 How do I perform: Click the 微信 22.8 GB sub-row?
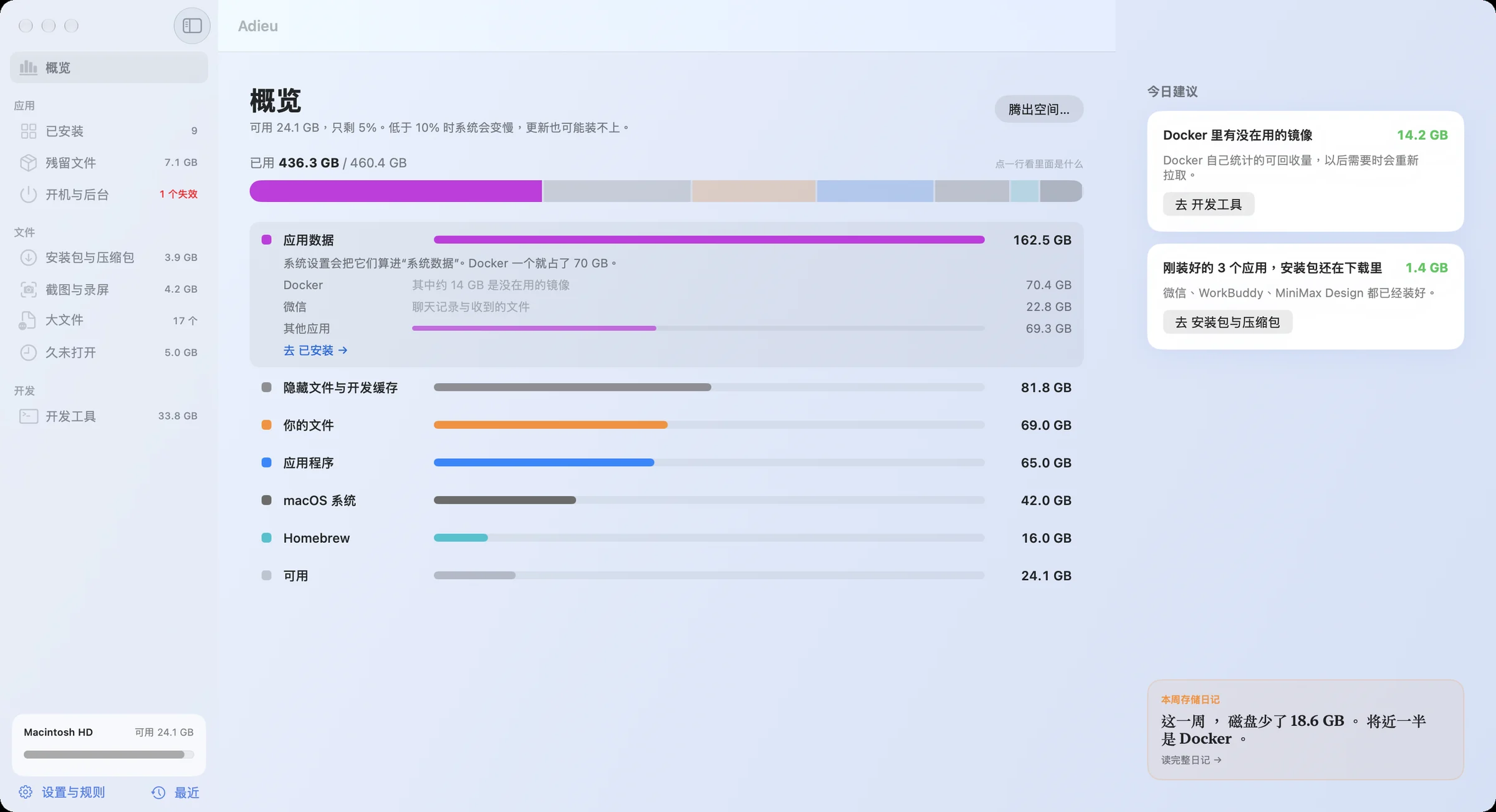pos(677,307)
